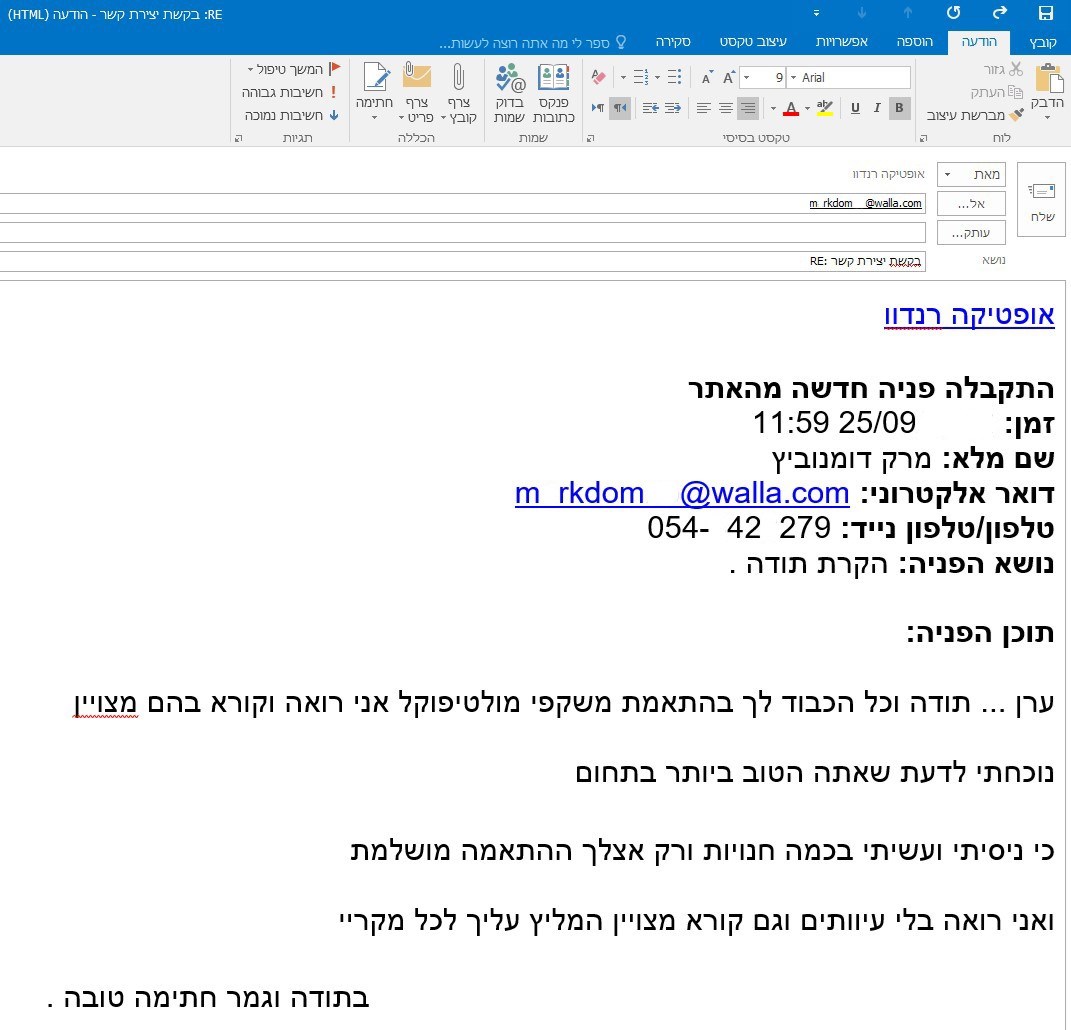The height and width of the screenshot is (1030, 1071).
Task: Expand the highlight color dropdown arrow
Action: 807,108
